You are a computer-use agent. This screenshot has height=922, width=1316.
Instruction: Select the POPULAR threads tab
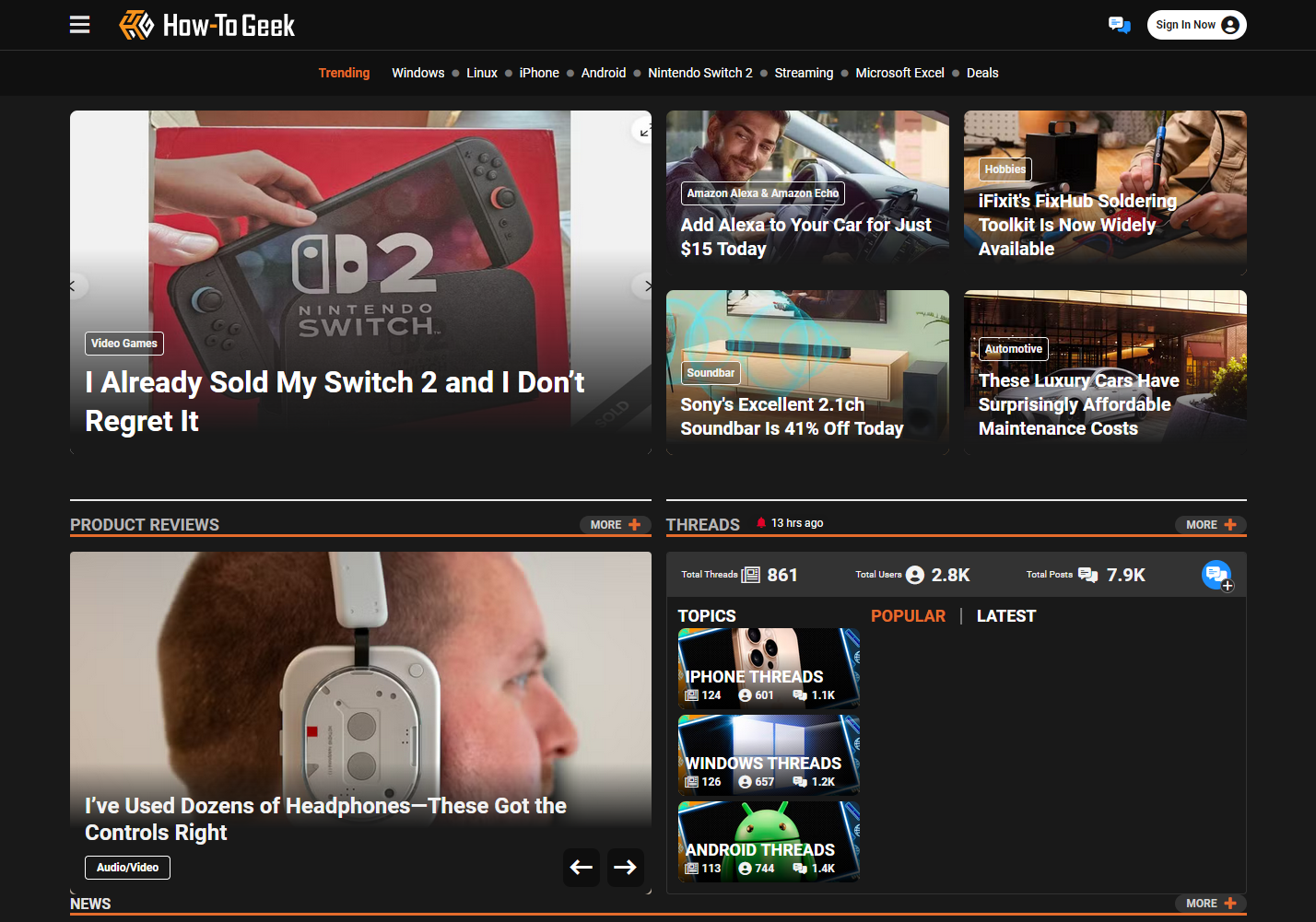pyautogui.click(x=908, y=616)
